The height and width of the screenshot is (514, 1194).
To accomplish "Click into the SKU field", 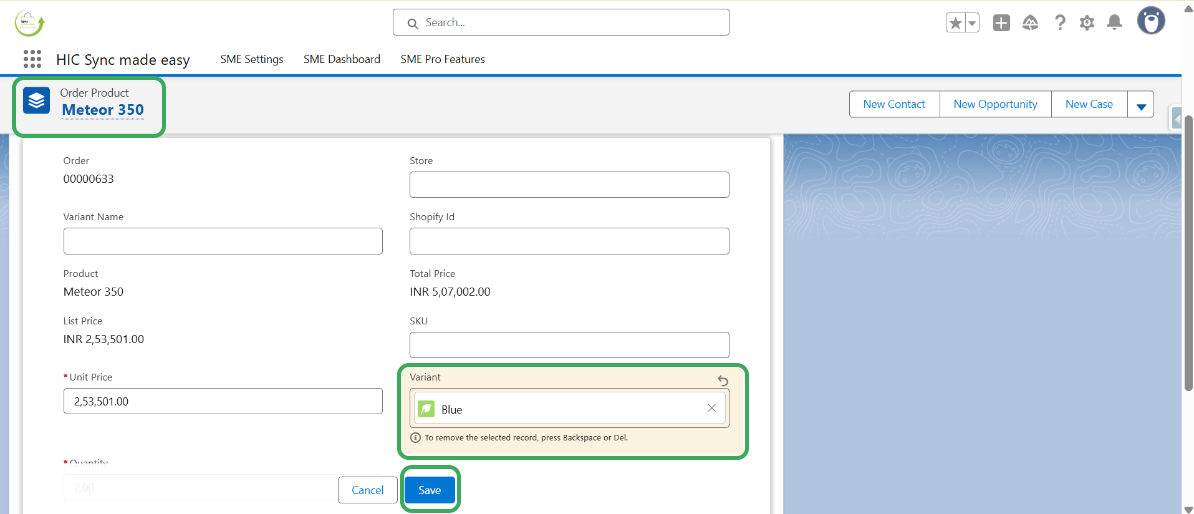I will point(570,345).
